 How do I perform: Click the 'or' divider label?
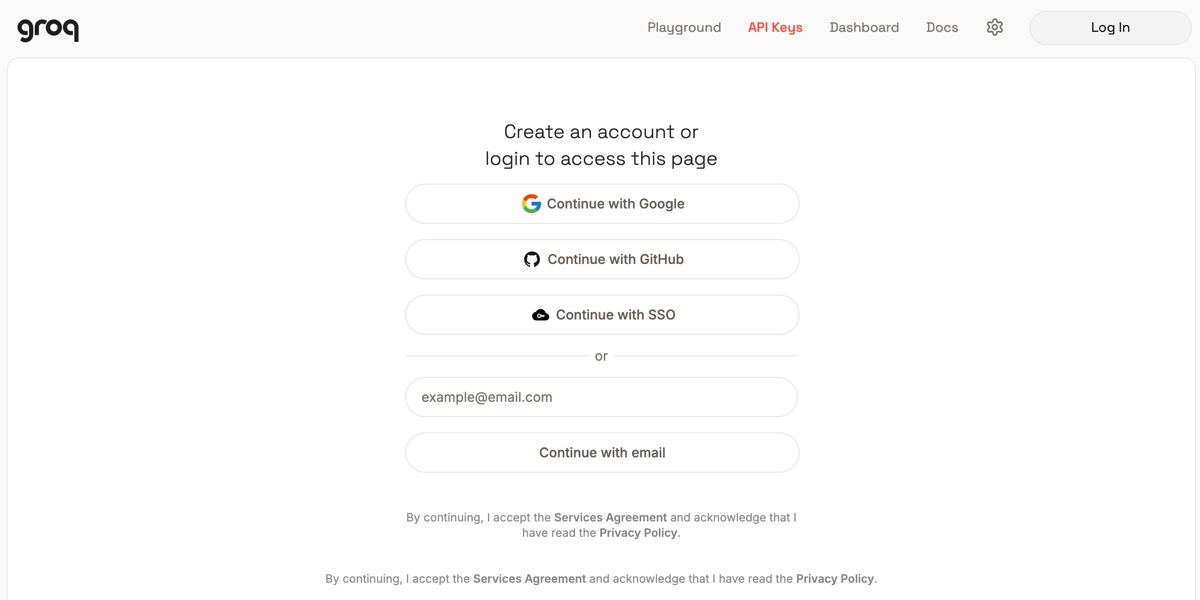pos(601,356)
